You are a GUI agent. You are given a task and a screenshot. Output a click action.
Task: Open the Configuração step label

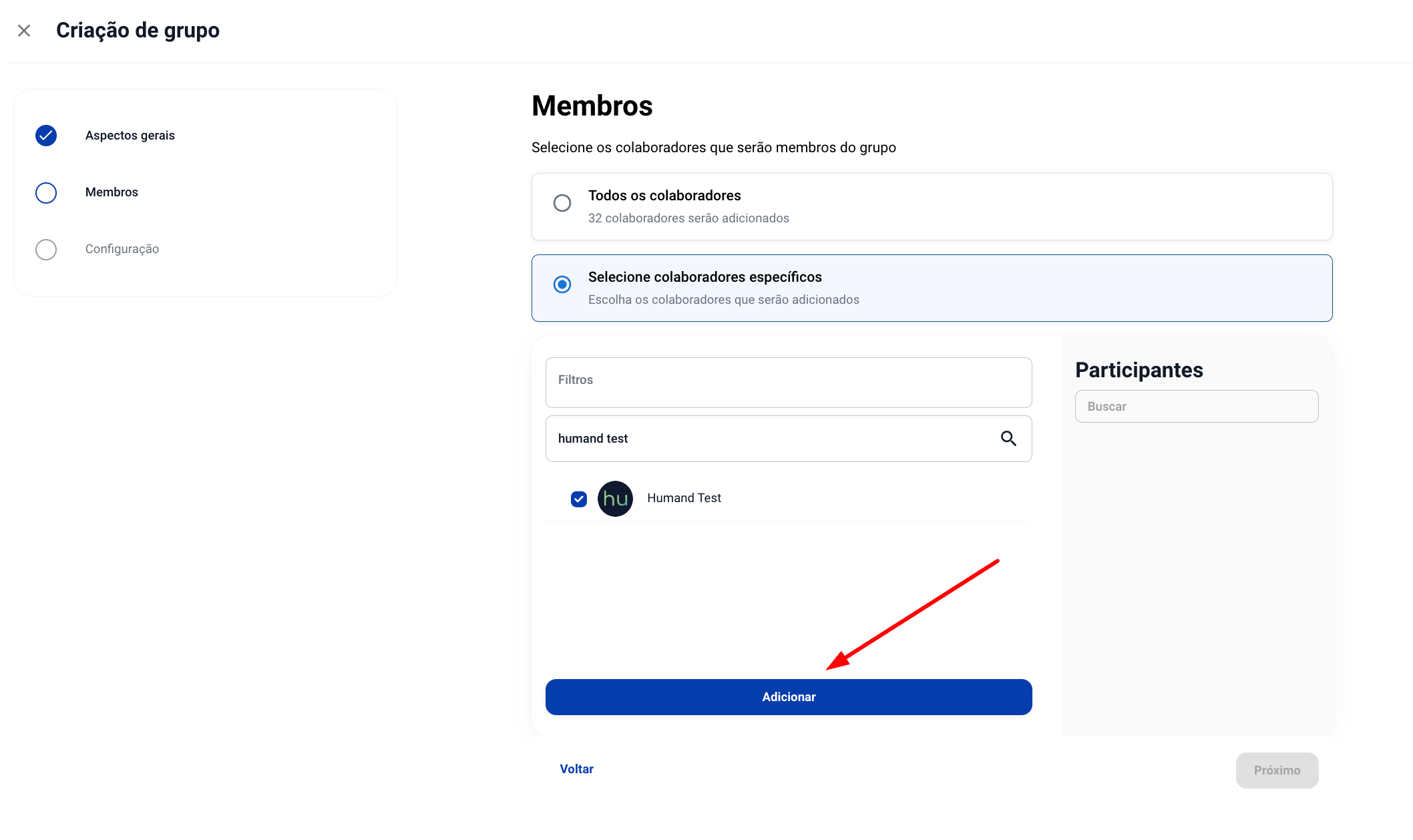(122, 249)
